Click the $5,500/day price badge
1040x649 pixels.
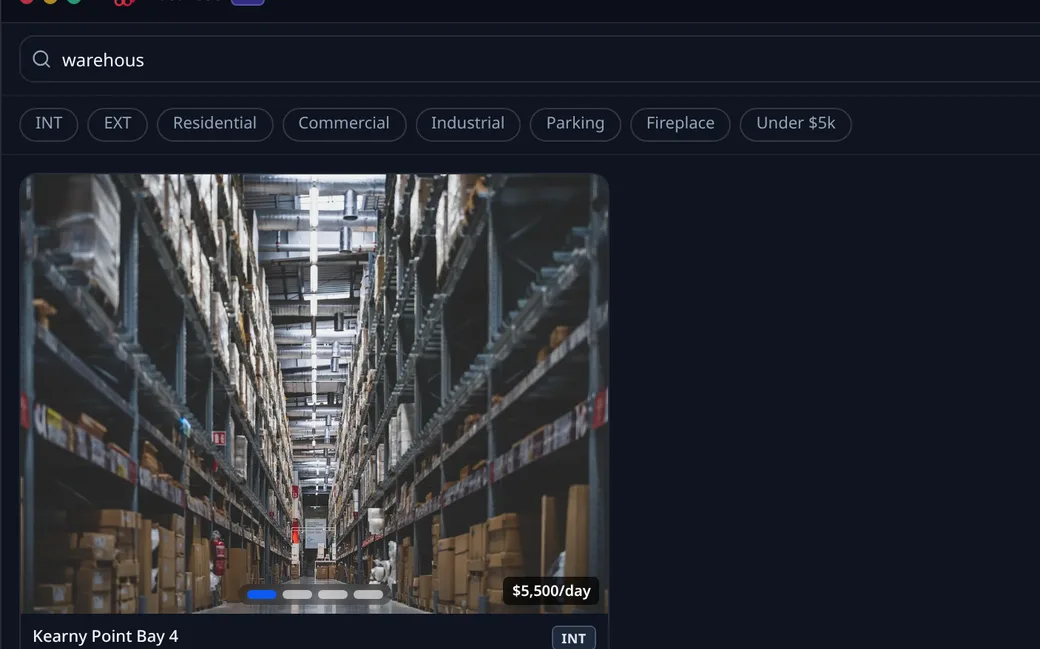551,591
